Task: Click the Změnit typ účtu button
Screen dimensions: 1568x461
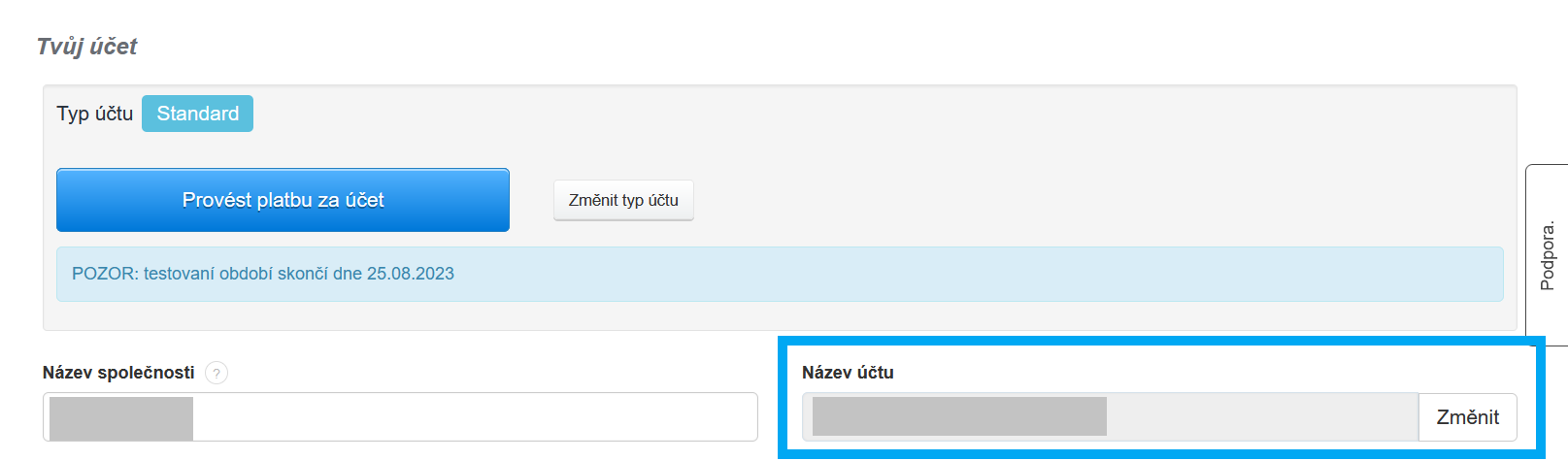Action: (x=623, y=200)
